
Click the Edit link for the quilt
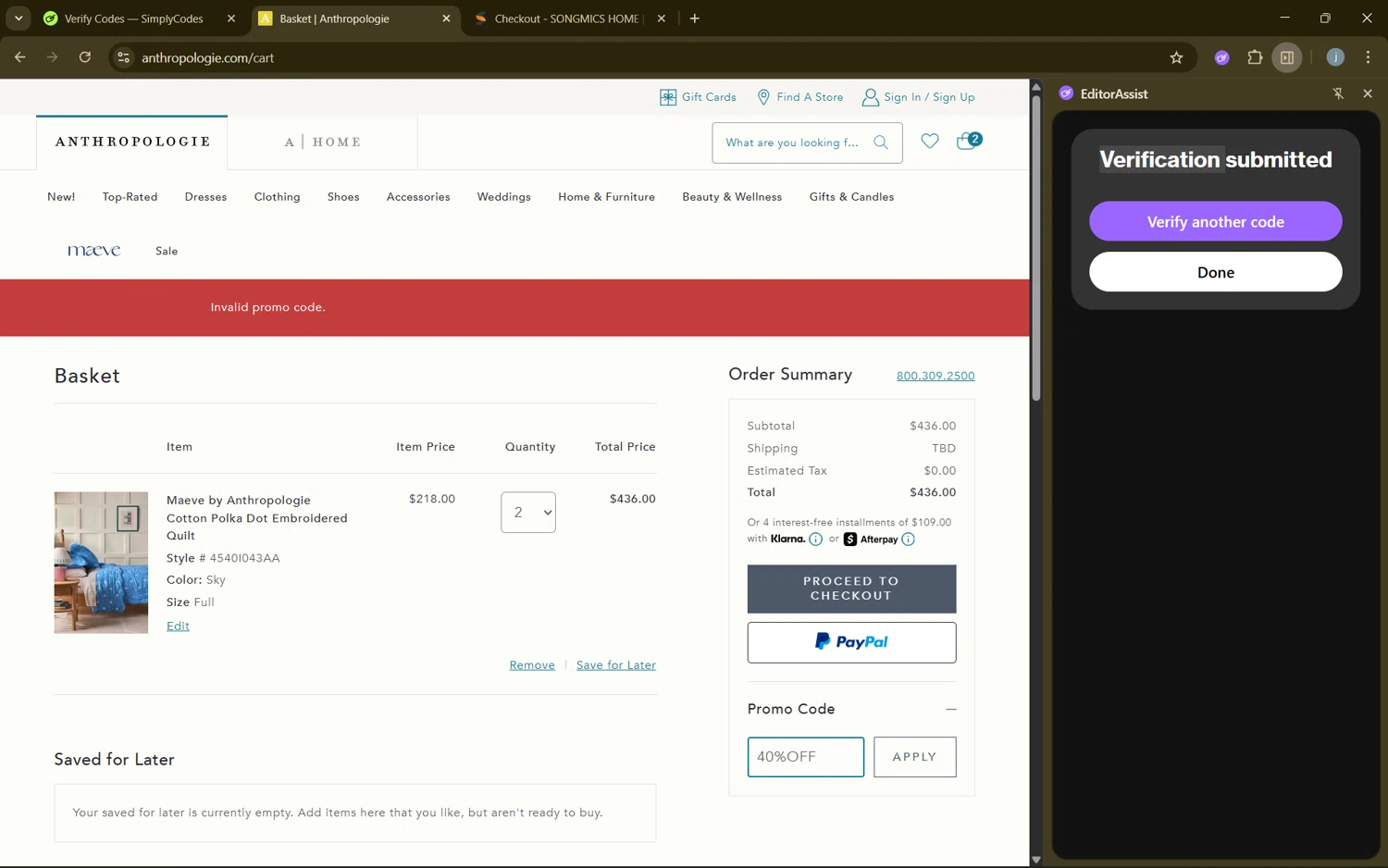(x=178, y=626)
